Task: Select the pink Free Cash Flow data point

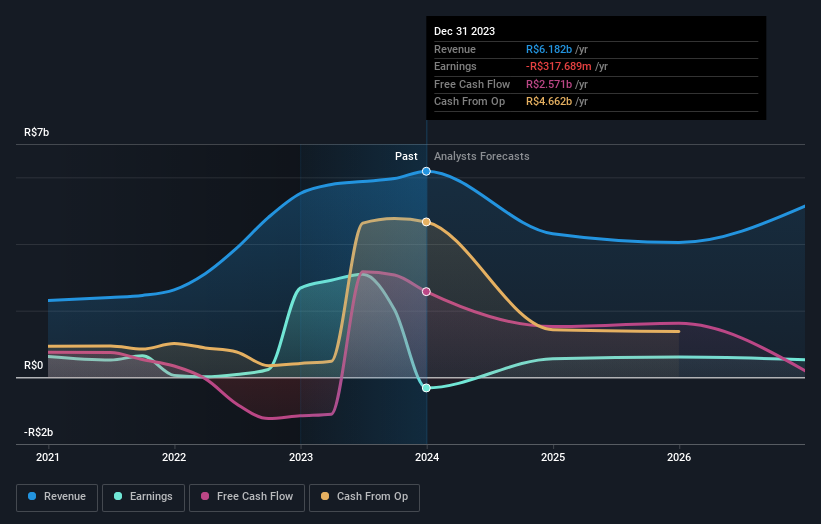Action: coord(426,292)
